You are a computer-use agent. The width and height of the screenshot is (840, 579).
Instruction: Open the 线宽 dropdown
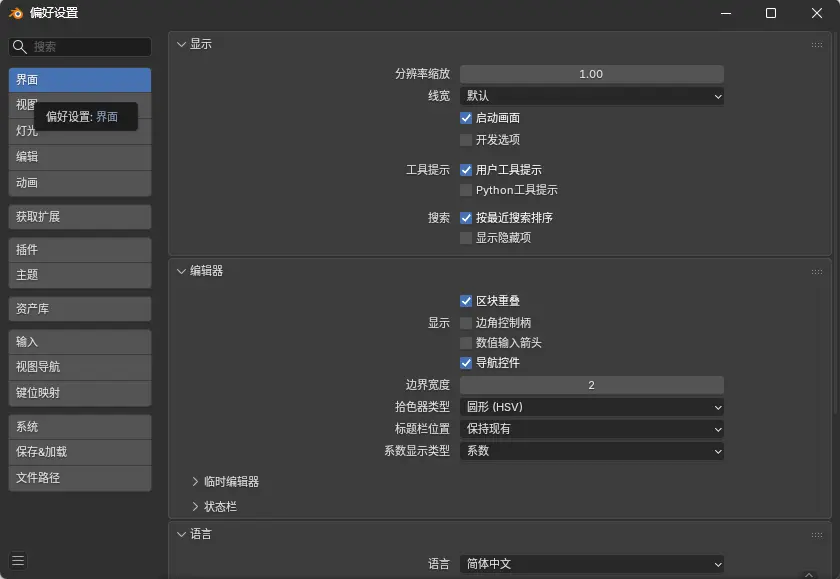592,96
